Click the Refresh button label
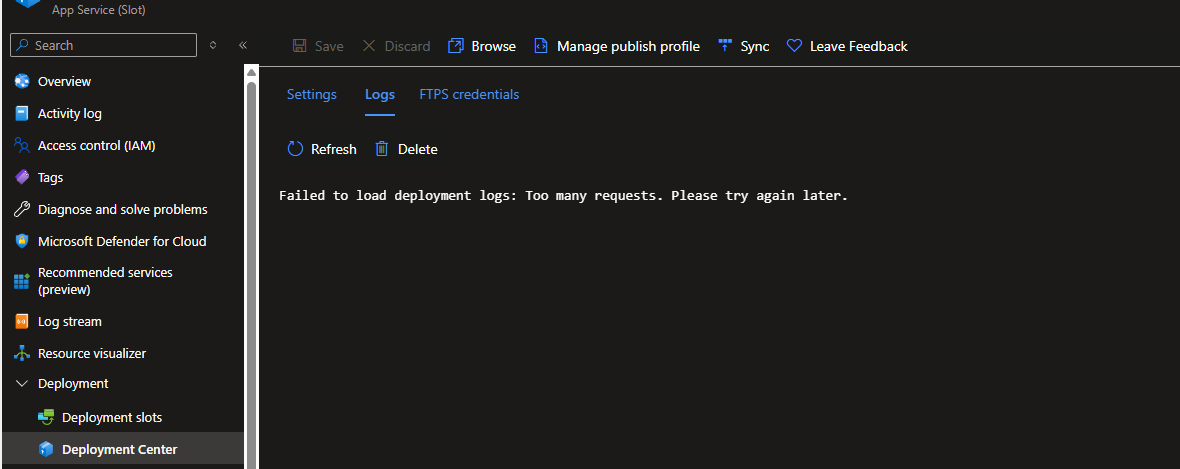1180x469 pixels. [x=333, y=149]
